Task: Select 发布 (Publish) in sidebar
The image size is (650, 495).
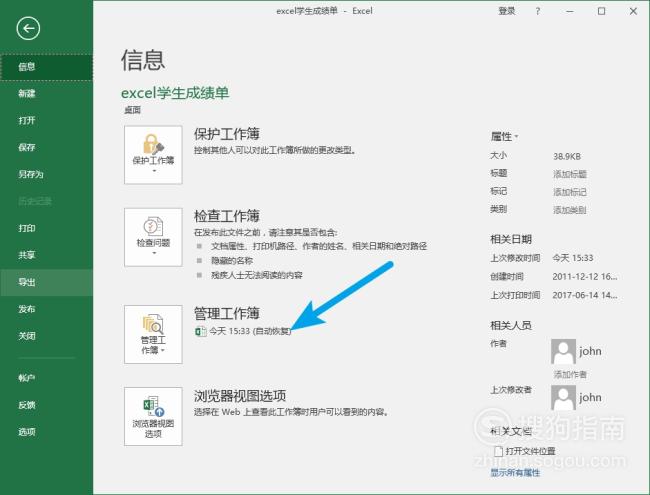Action: (46, 309)
